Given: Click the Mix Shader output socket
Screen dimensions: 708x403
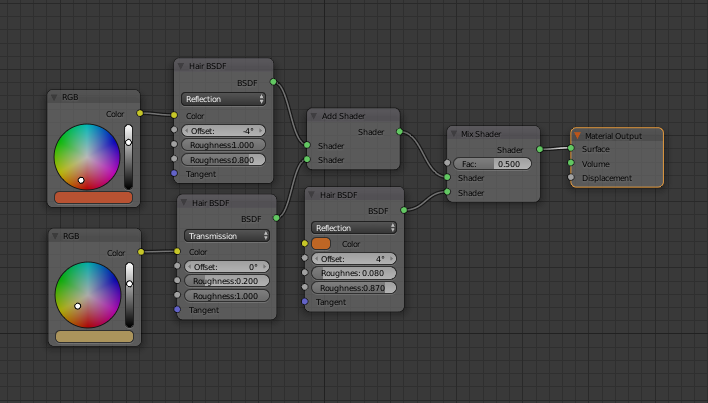Looking at the screenshot, I should 540,149.
